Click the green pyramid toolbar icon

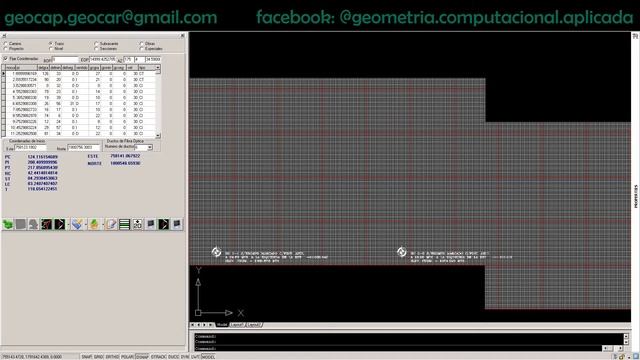tap(94, 224)
